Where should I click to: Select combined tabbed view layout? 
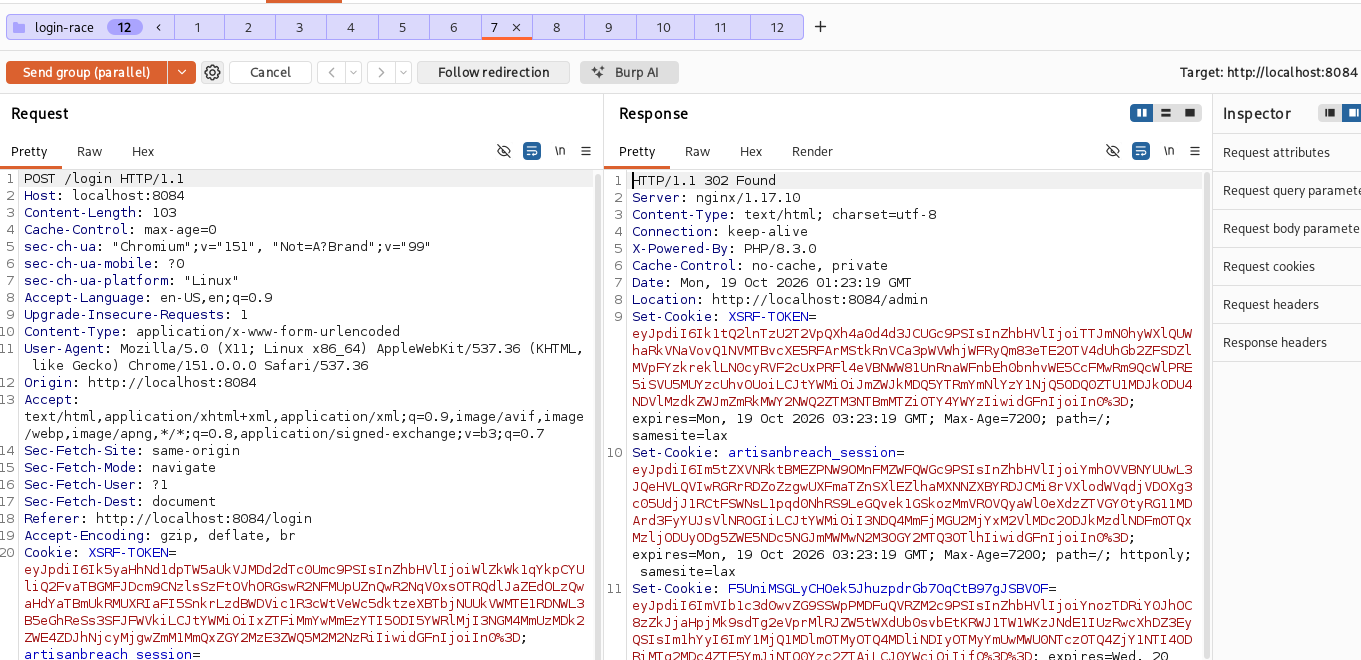(1190, 113)
